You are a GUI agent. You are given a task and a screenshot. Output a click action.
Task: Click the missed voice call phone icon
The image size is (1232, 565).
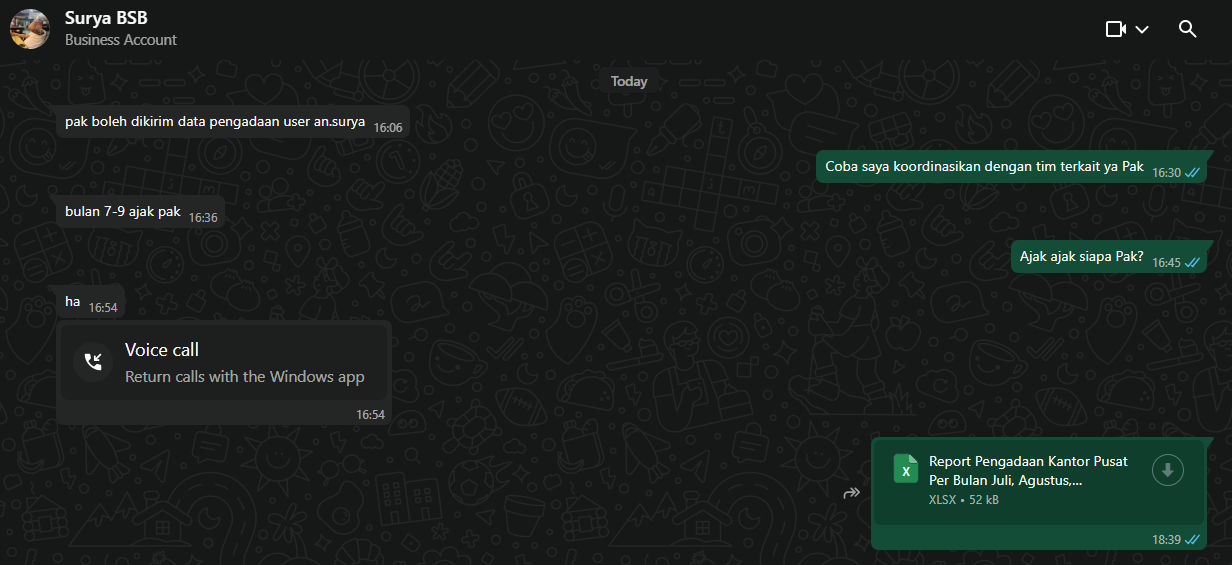click(x=93, y=362)
